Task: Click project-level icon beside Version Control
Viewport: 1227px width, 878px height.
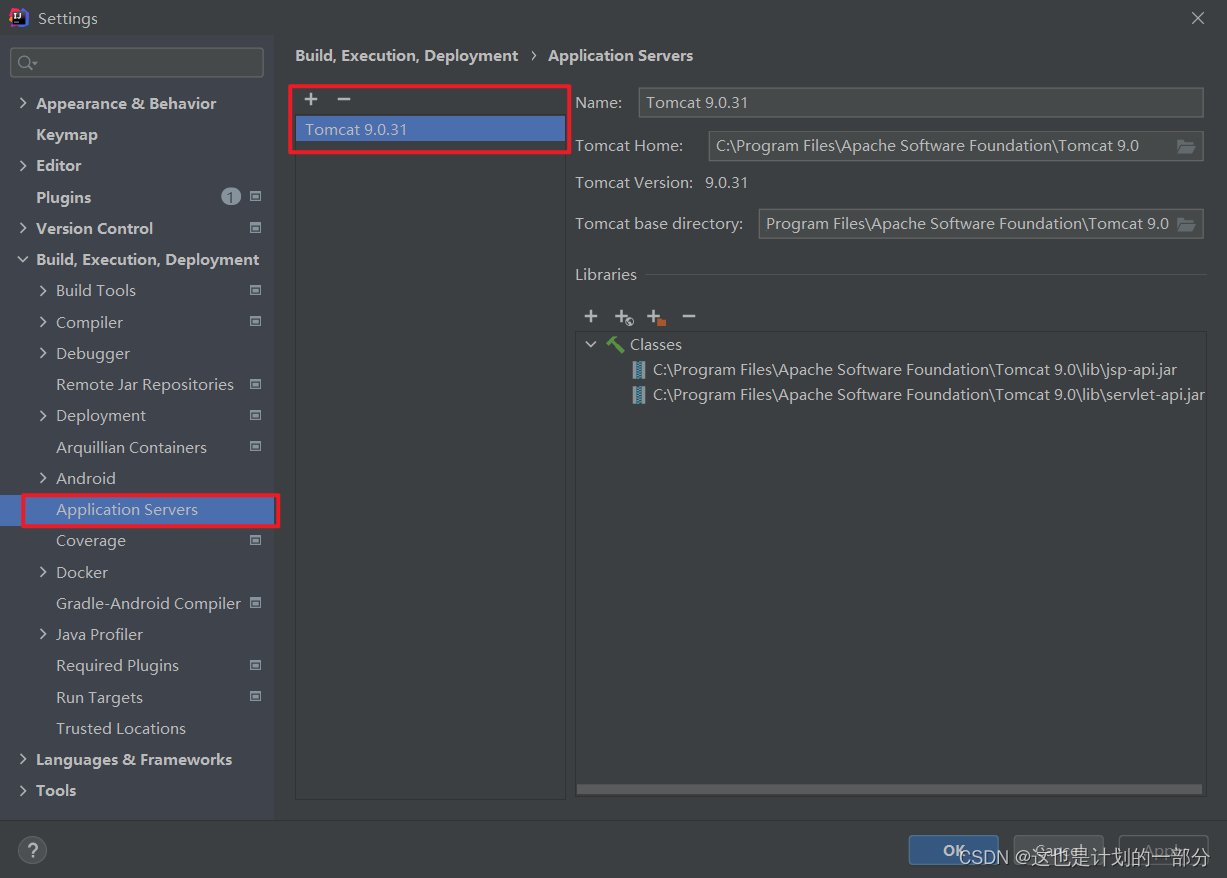Action: point(256,228)
